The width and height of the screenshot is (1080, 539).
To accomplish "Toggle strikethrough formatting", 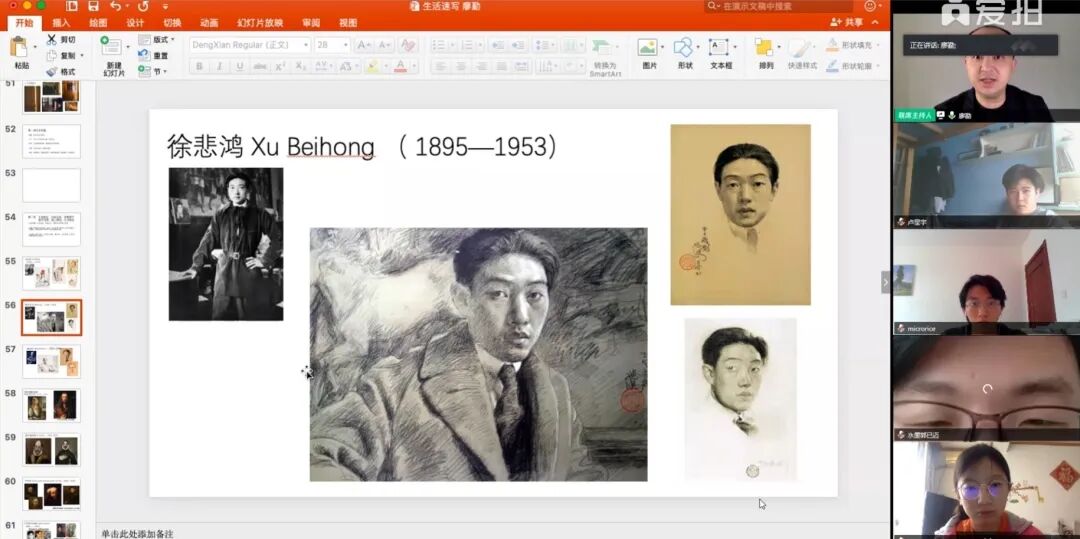I will [x=260, y=66].
